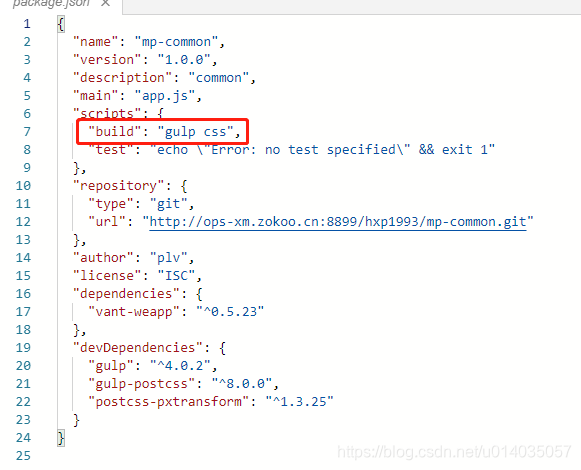Click the "test" key on line 8

pos(111,149)
